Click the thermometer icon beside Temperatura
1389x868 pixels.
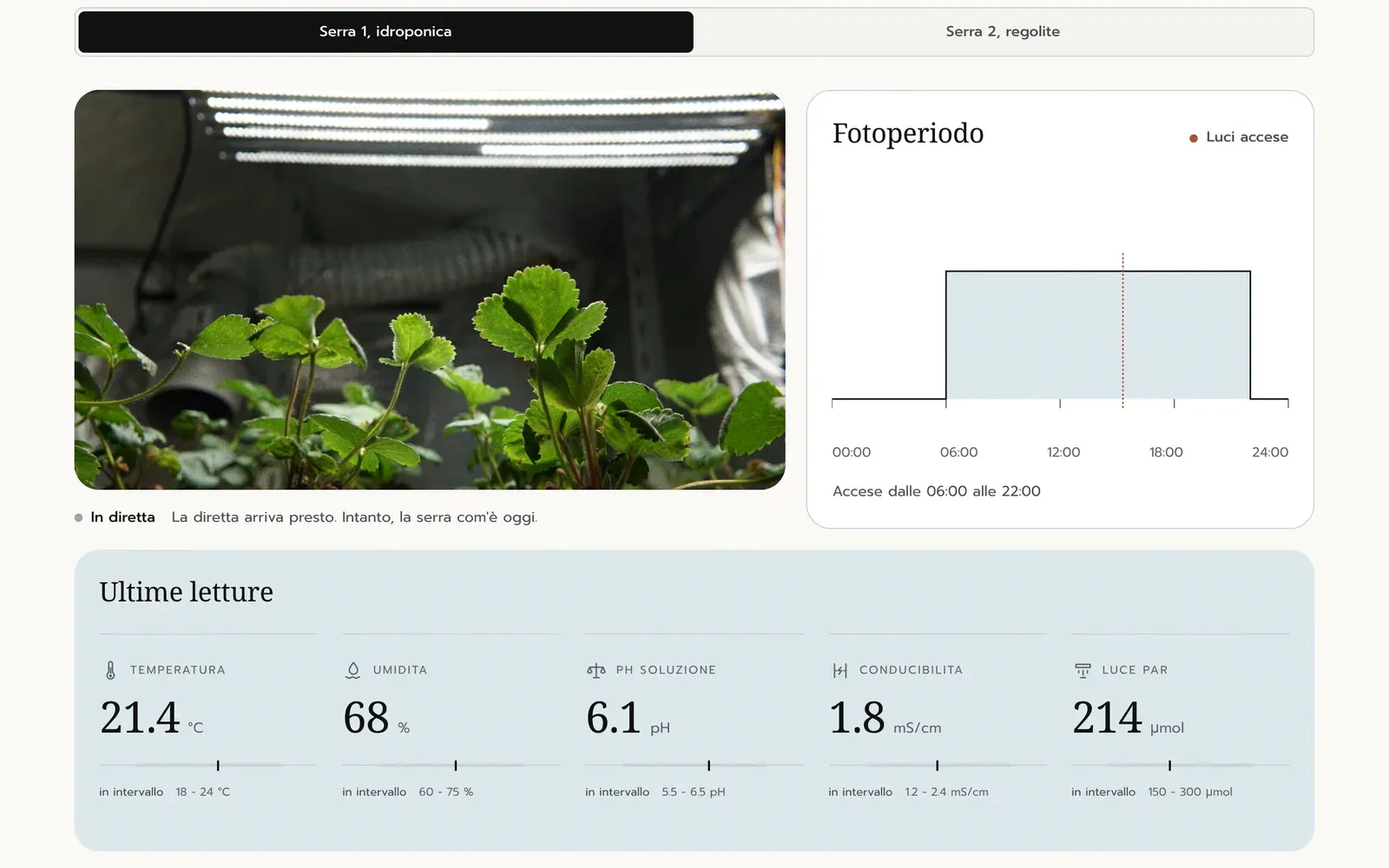110,670
